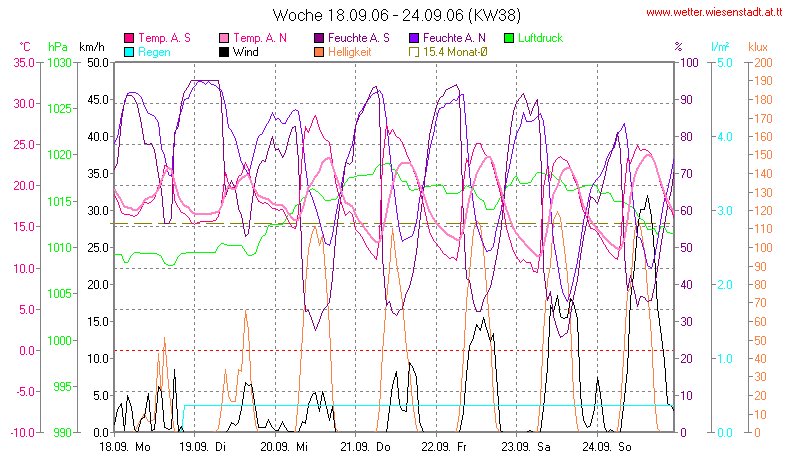Screen dimensions: 790x460
Task: Select the 18.09. Mo date label
Action: tap(124, 446)
